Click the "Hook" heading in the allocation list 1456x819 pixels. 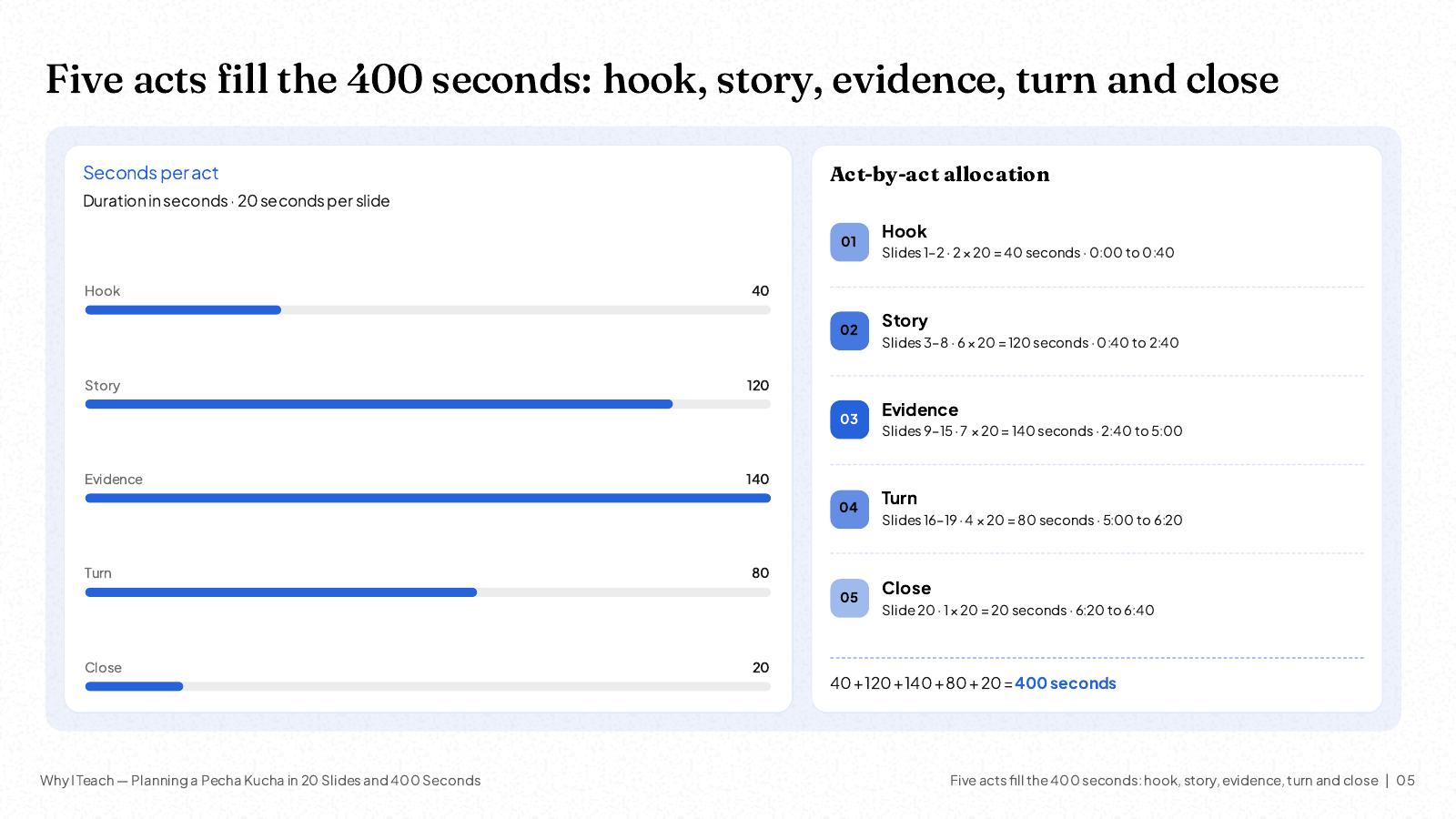905,232
